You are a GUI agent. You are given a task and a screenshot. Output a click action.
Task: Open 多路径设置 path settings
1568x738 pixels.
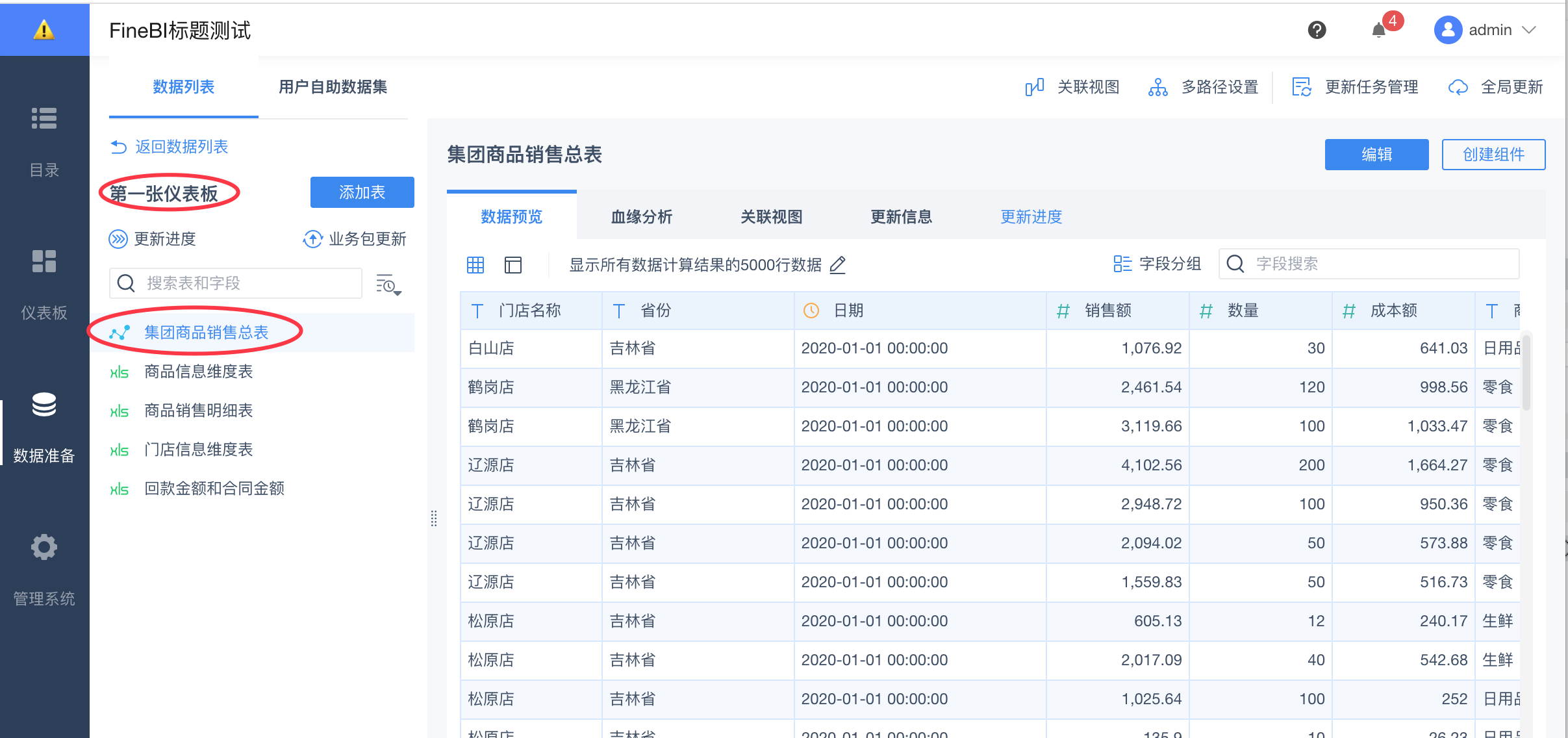point(1204,87)
